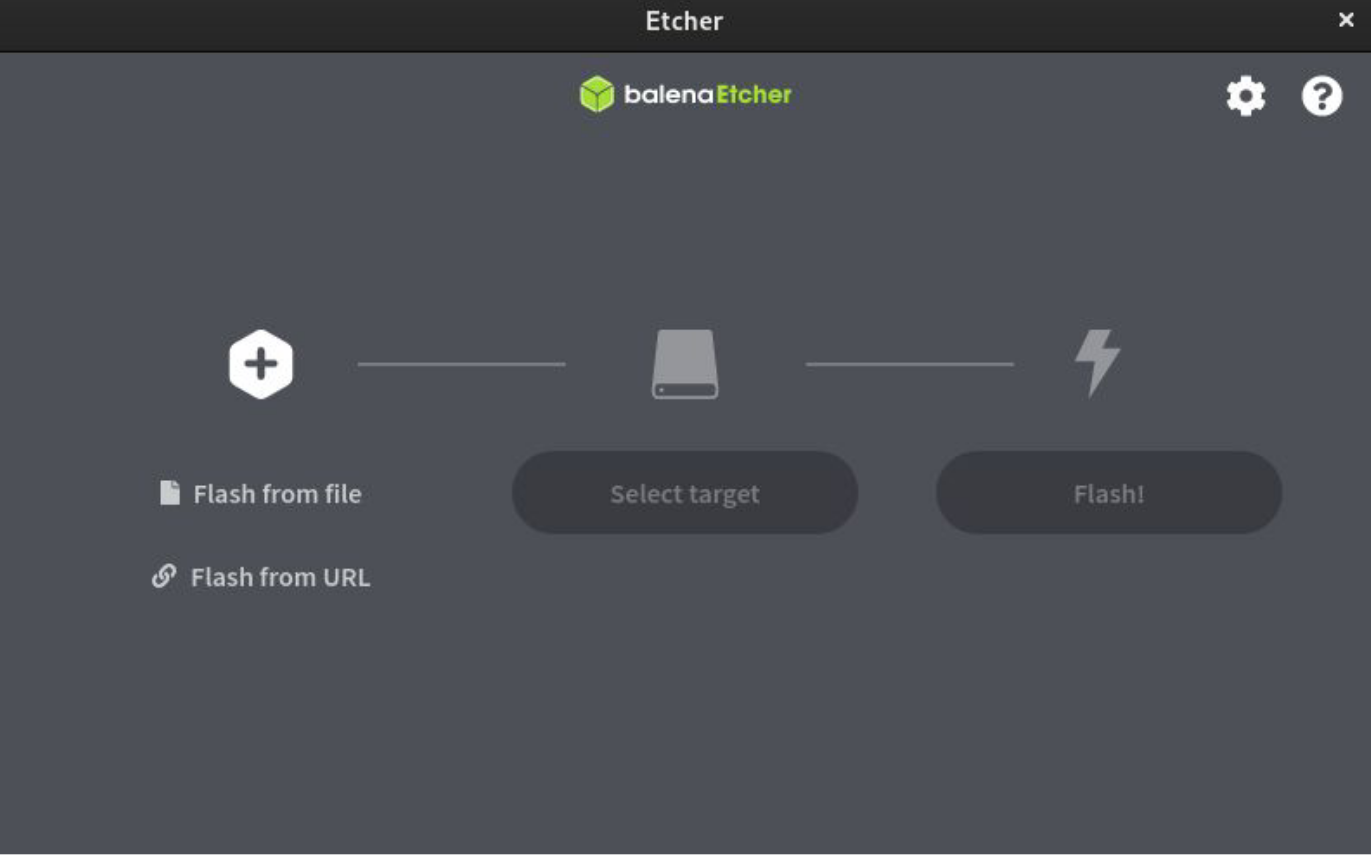Click the Select target button
The height and width of the screenshot is (855, 1371).
click(x=685, y=492)
